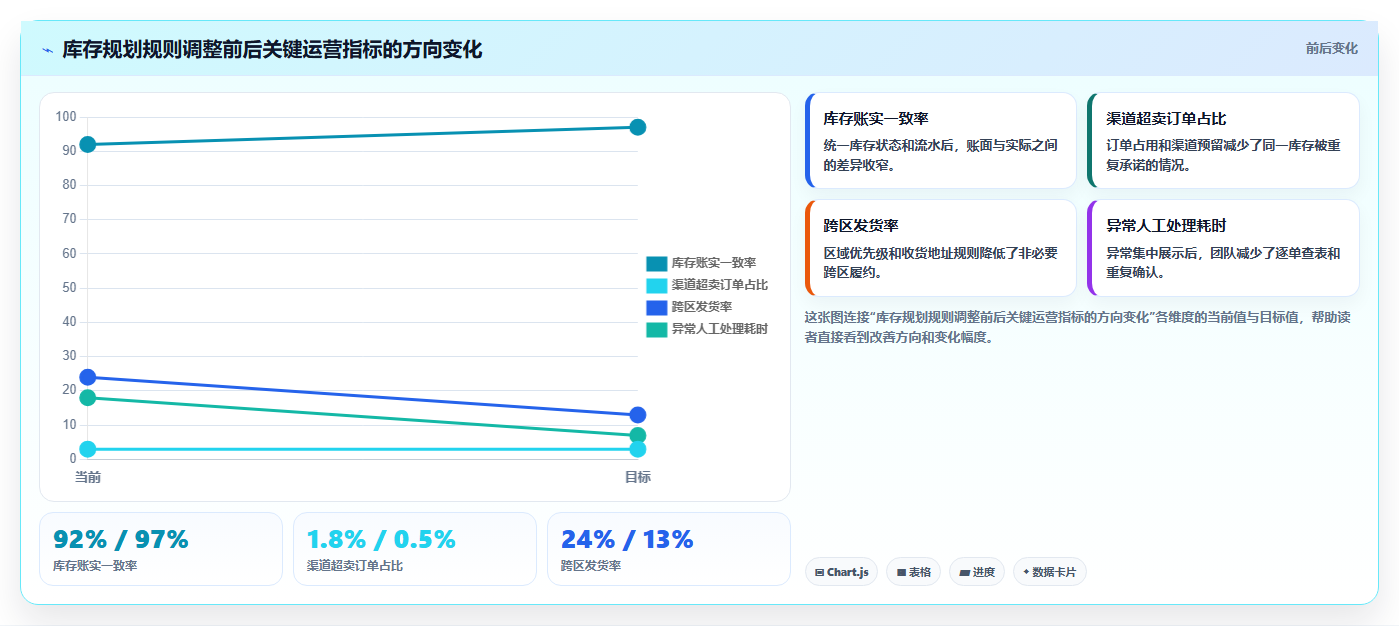Click the 数据卡片 tag
The image size is (1399, 626).
1050,572
